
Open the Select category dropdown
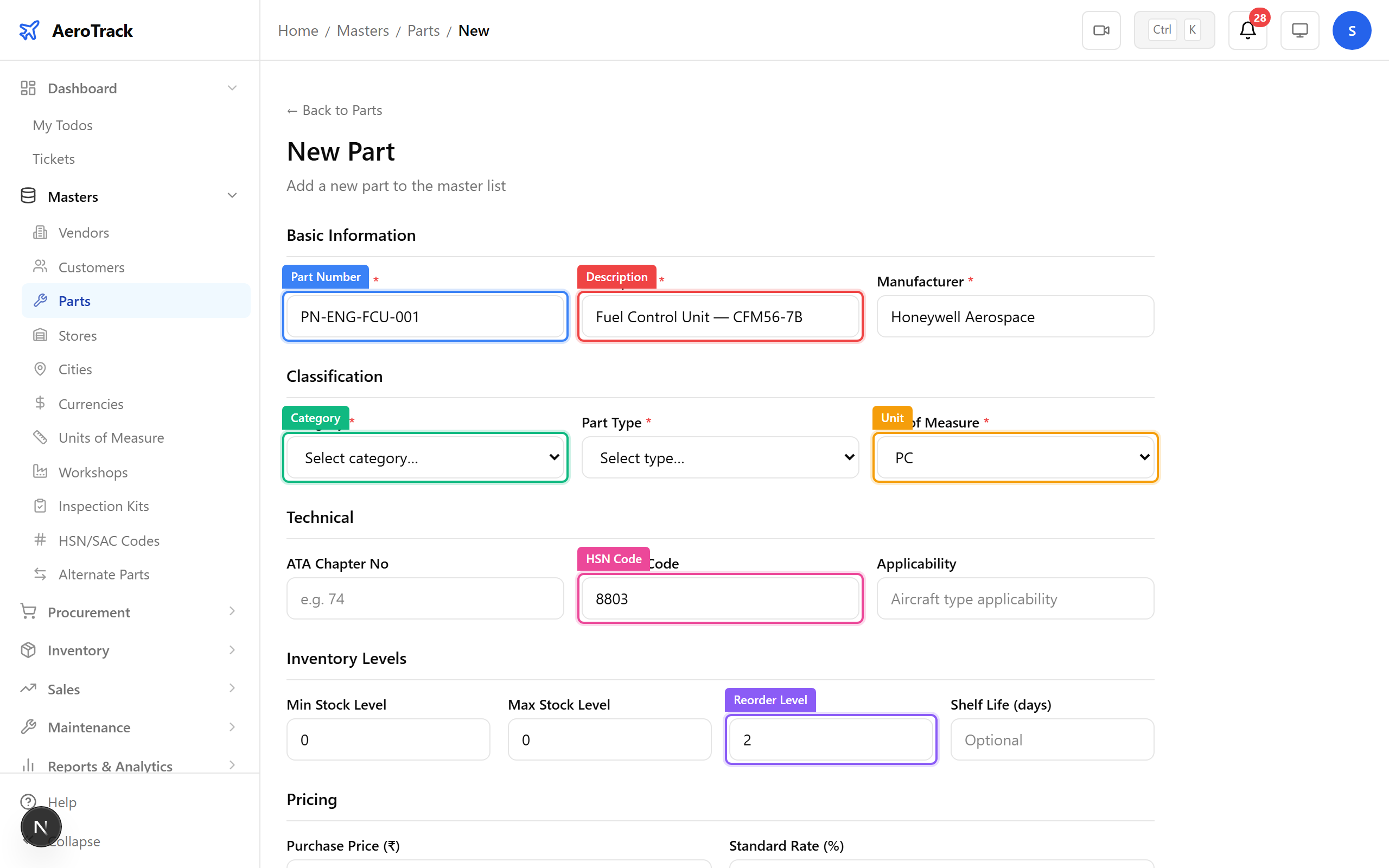coord(424,457)
